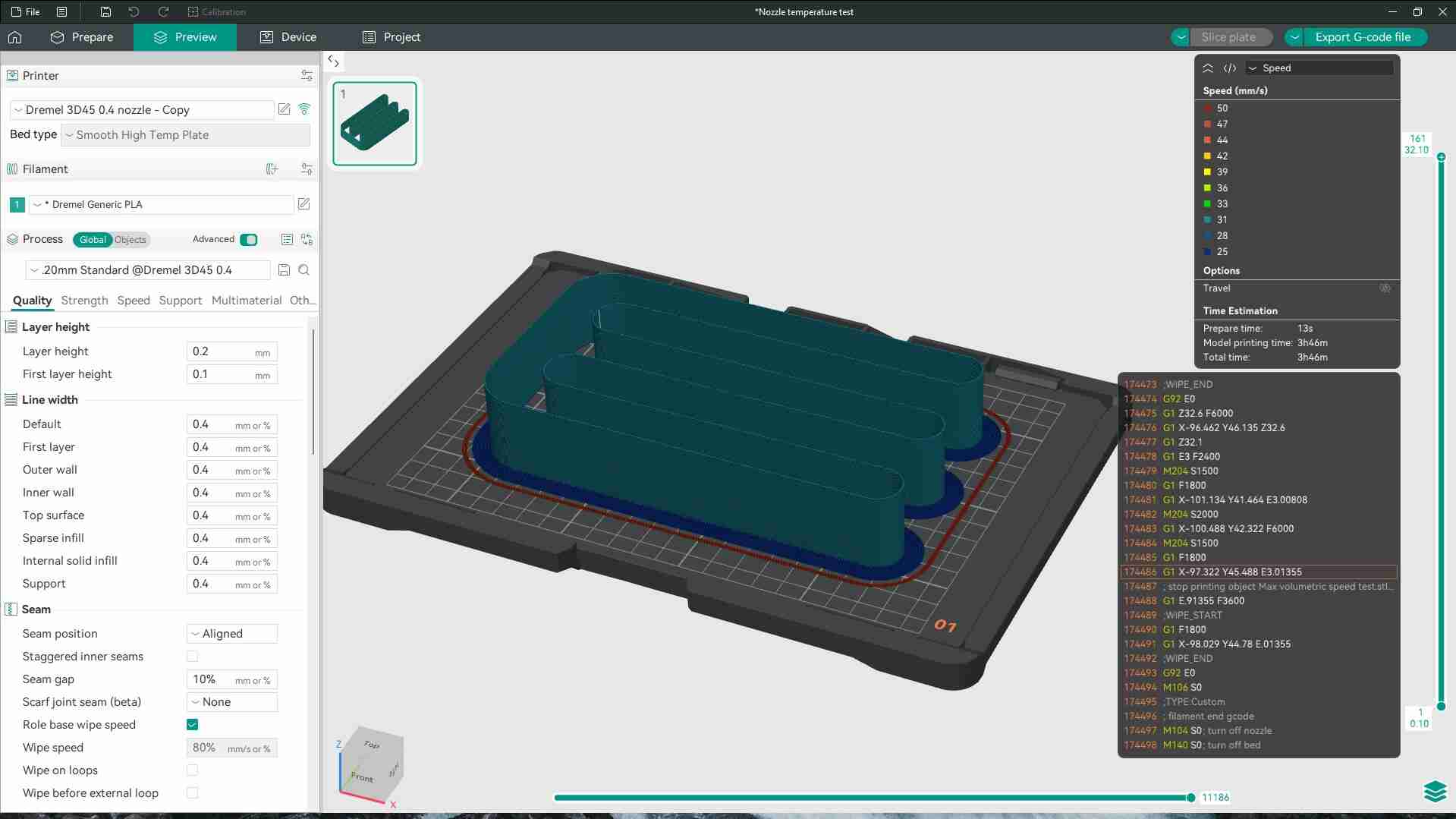Open the process preset dropdown
The width and height of the screenshot is (1456, 819).
coord(148,270)
